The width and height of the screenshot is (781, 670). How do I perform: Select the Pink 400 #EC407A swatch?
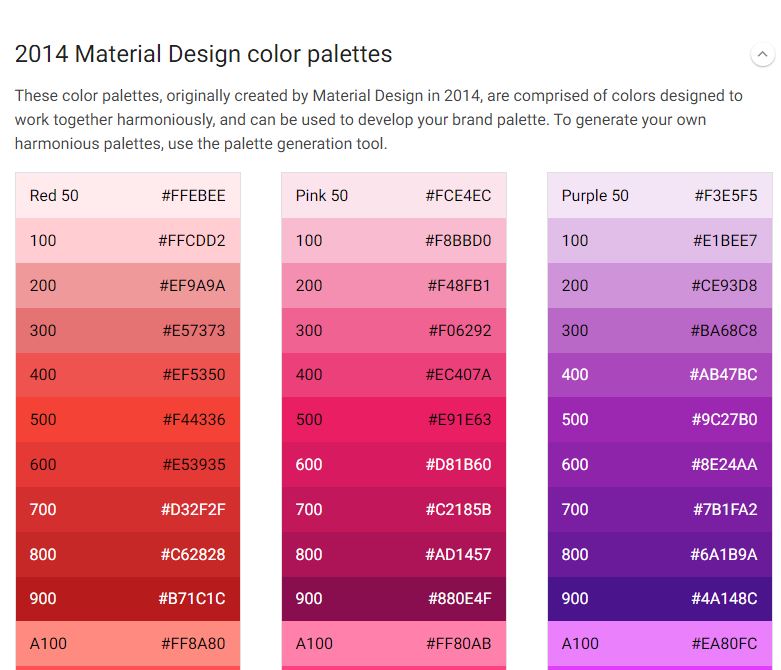[x=394, y=375]
